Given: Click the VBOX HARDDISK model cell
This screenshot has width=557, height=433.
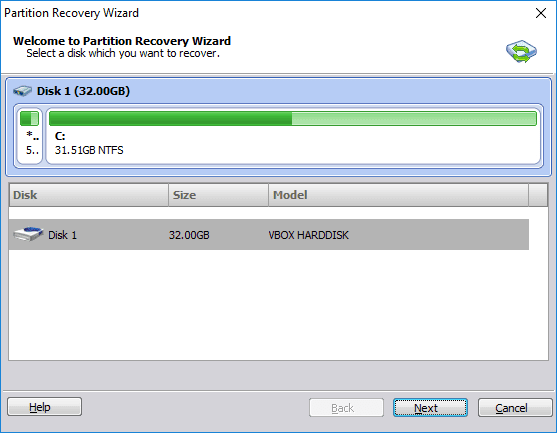Looking at the screenshot, I should [x=308, y=235].
